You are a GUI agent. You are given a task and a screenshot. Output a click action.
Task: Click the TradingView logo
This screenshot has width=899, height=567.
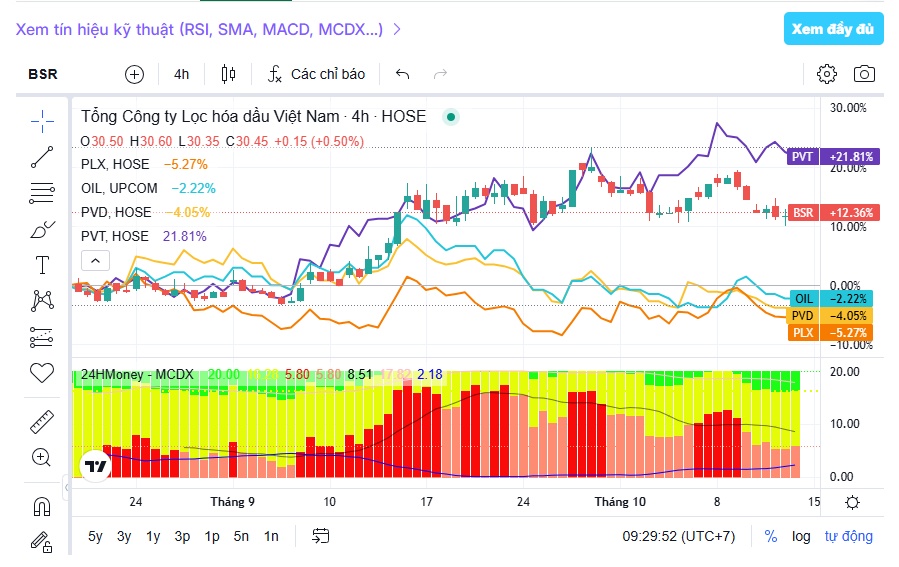point(95,466)
